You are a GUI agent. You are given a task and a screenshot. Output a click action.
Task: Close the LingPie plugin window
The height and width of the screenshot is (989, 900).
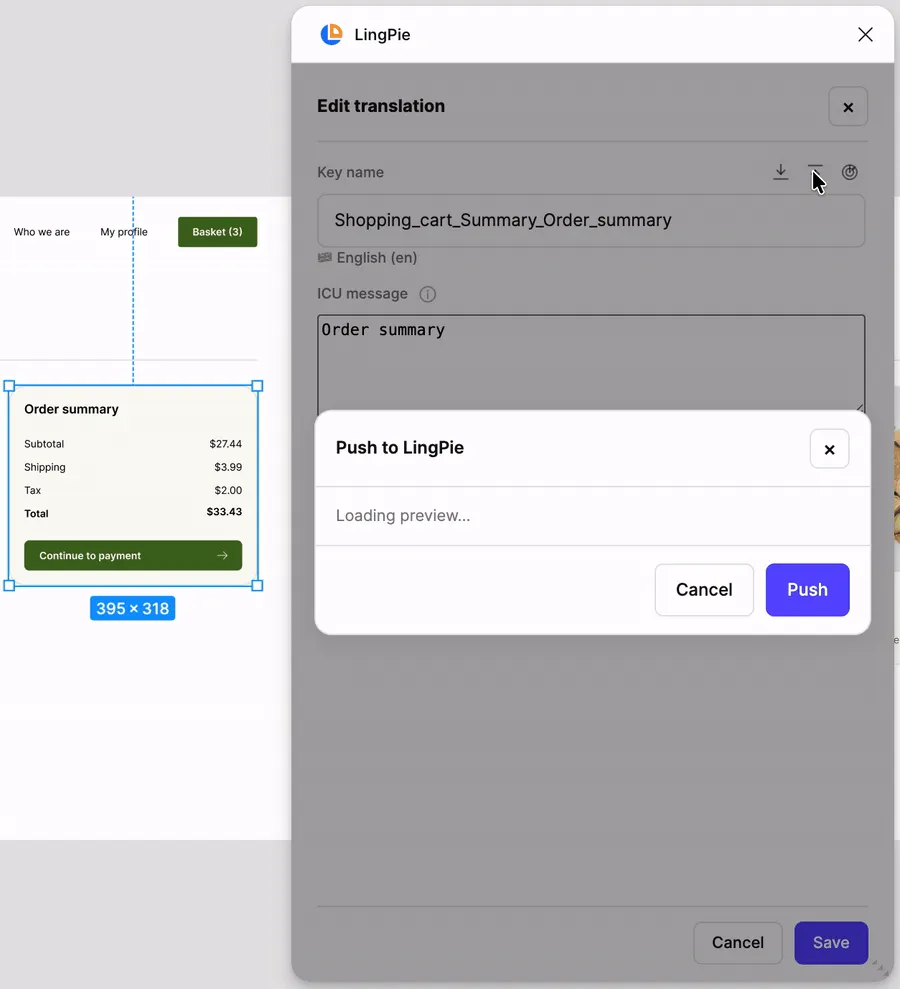pos(865,34)
